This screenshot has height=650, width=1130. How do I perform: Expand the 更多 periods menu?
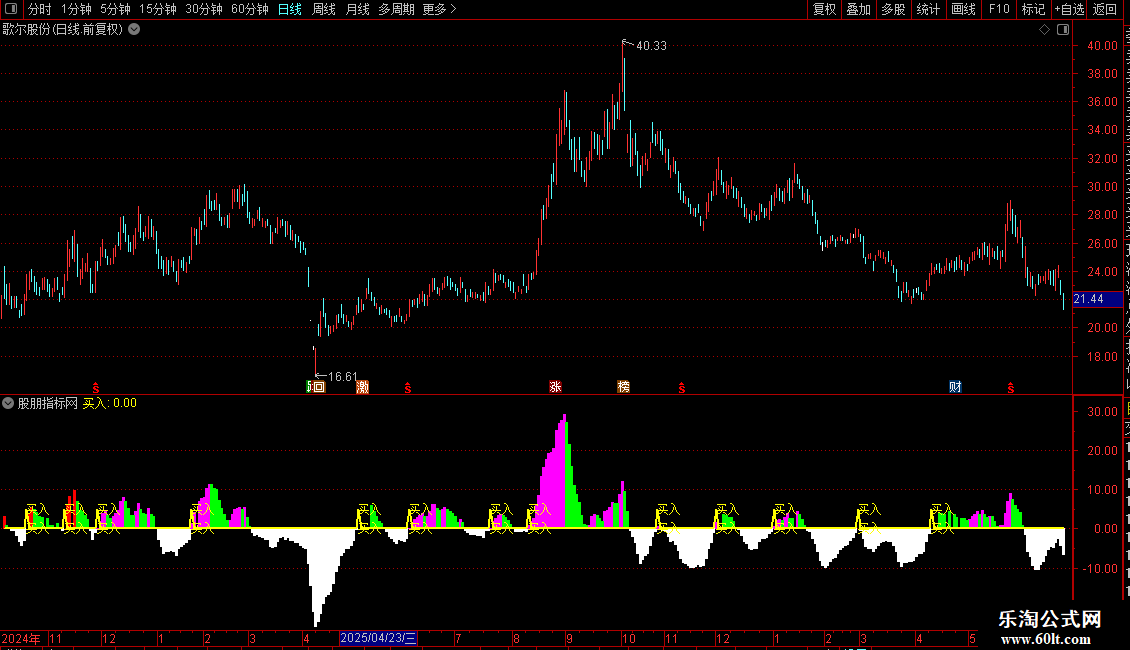pyautogui.click(x=440, y=9)
